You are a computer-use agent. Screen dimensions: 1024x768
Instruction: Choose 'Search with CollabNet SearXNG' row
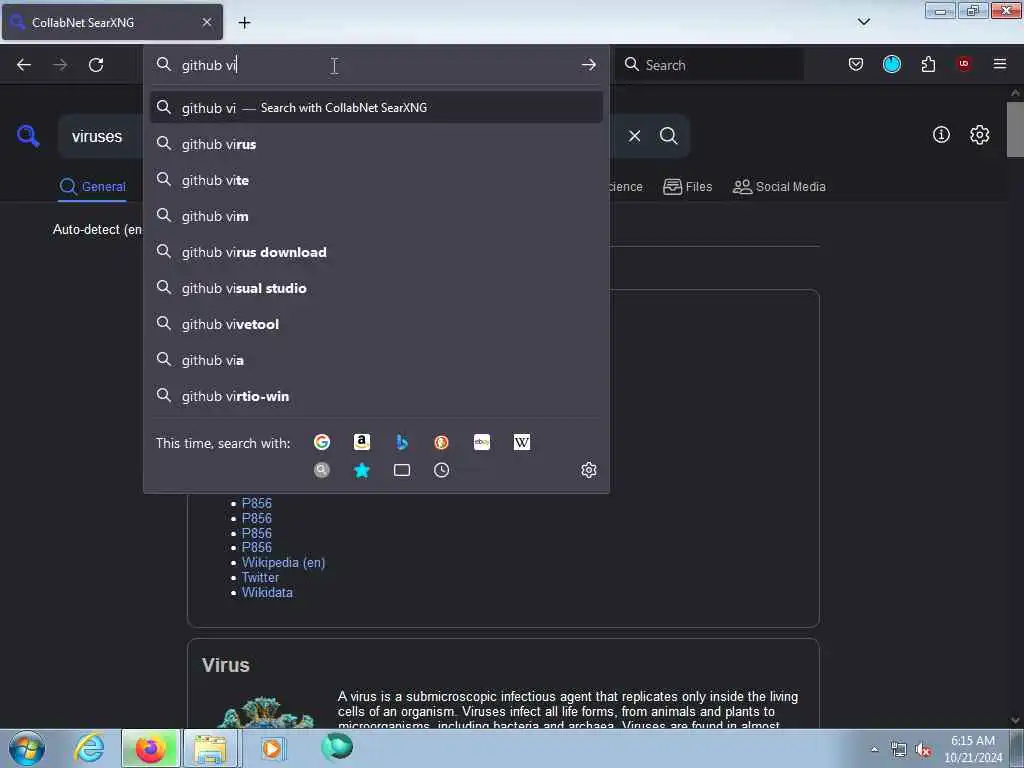coord(376,107)
